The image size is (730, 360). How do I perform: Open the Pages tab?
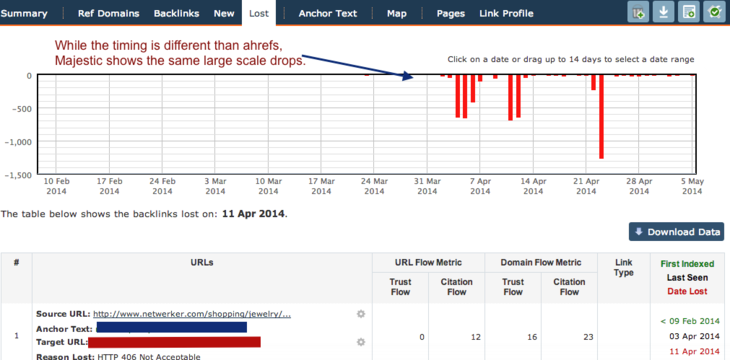(451, 14)
